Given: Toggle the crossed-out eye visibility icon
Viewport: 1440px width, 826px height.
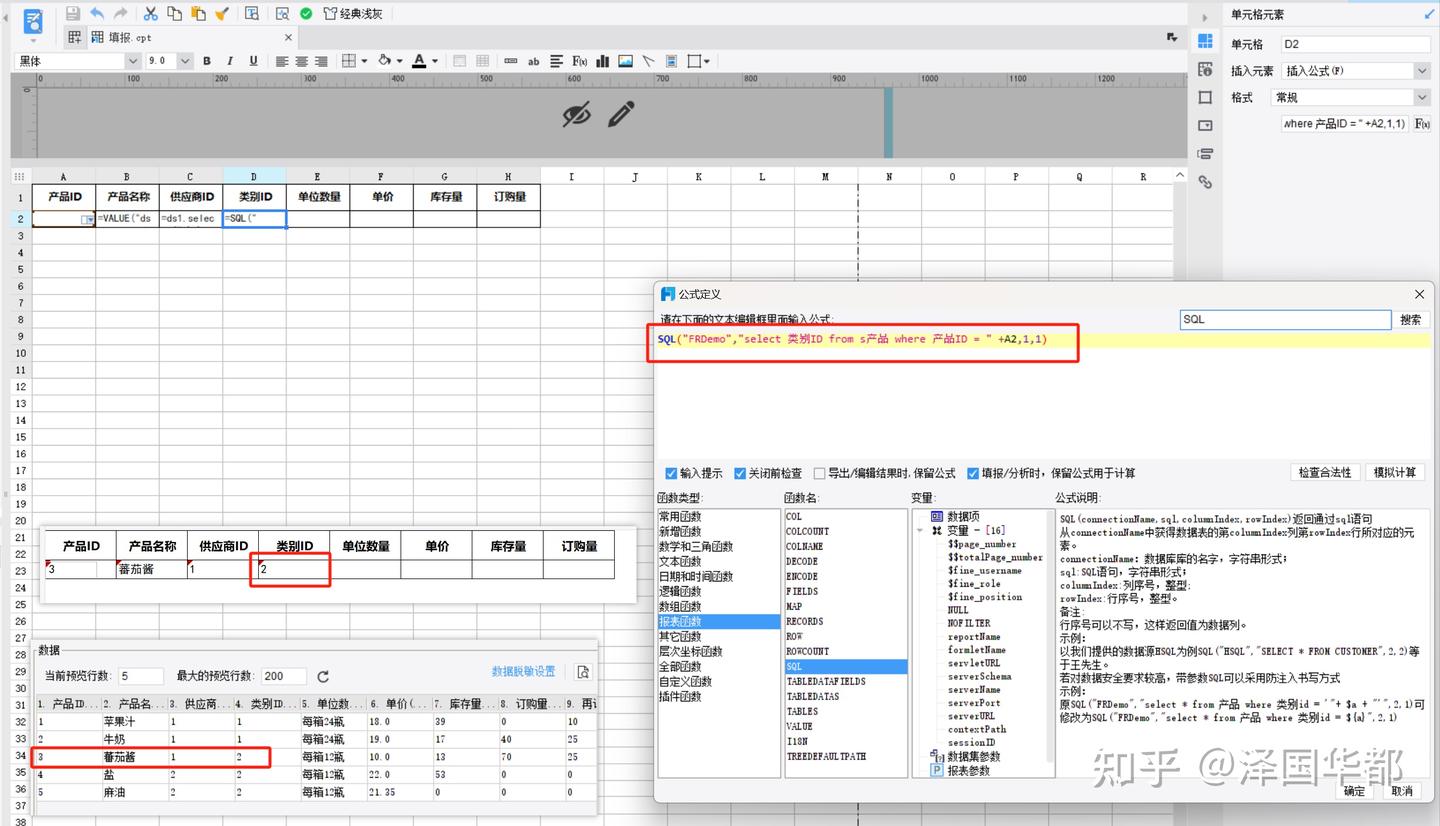Looking at the screenshot, I should 576,114.
